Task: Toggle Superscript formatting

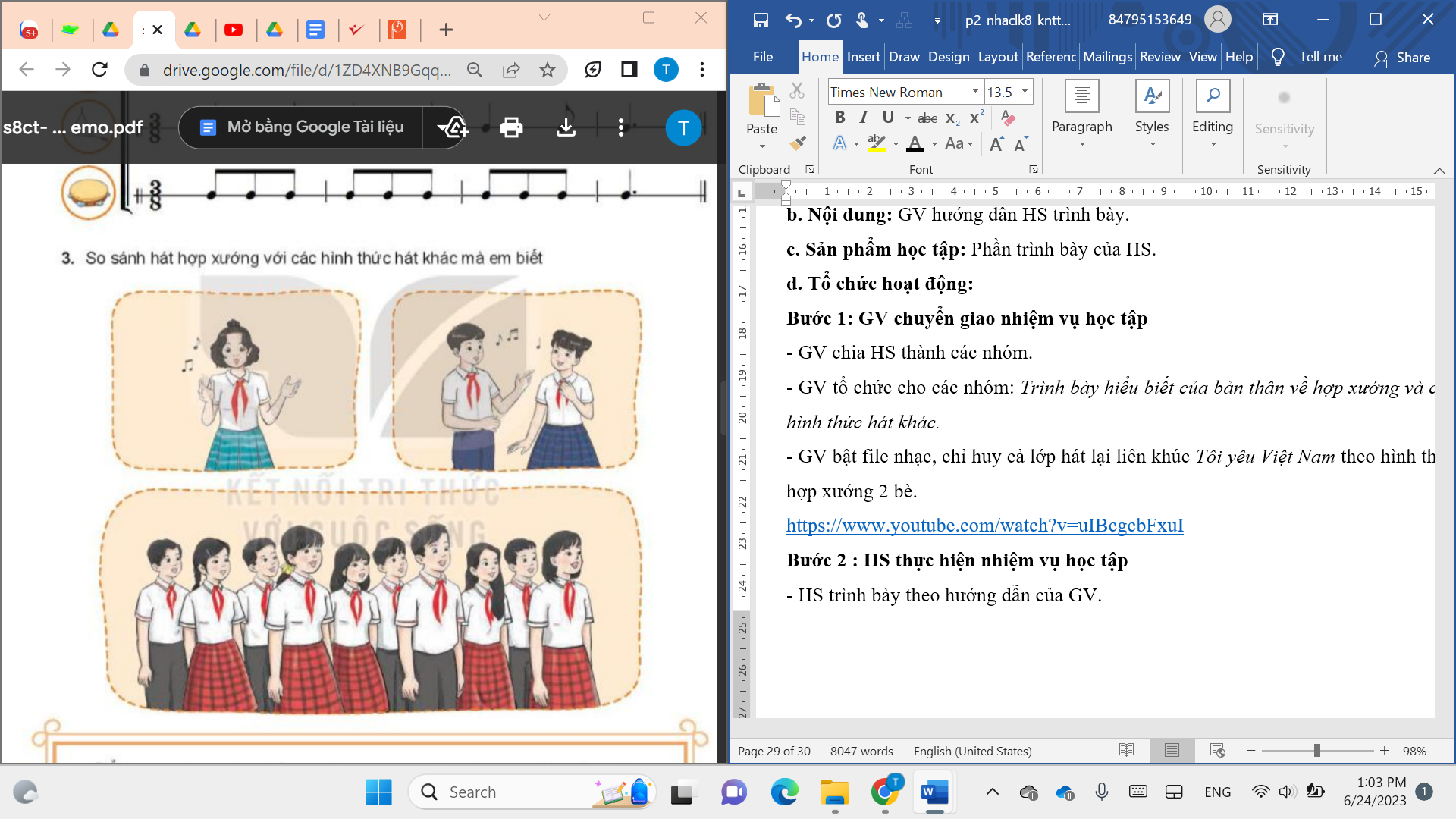Action: coord(977,117)
